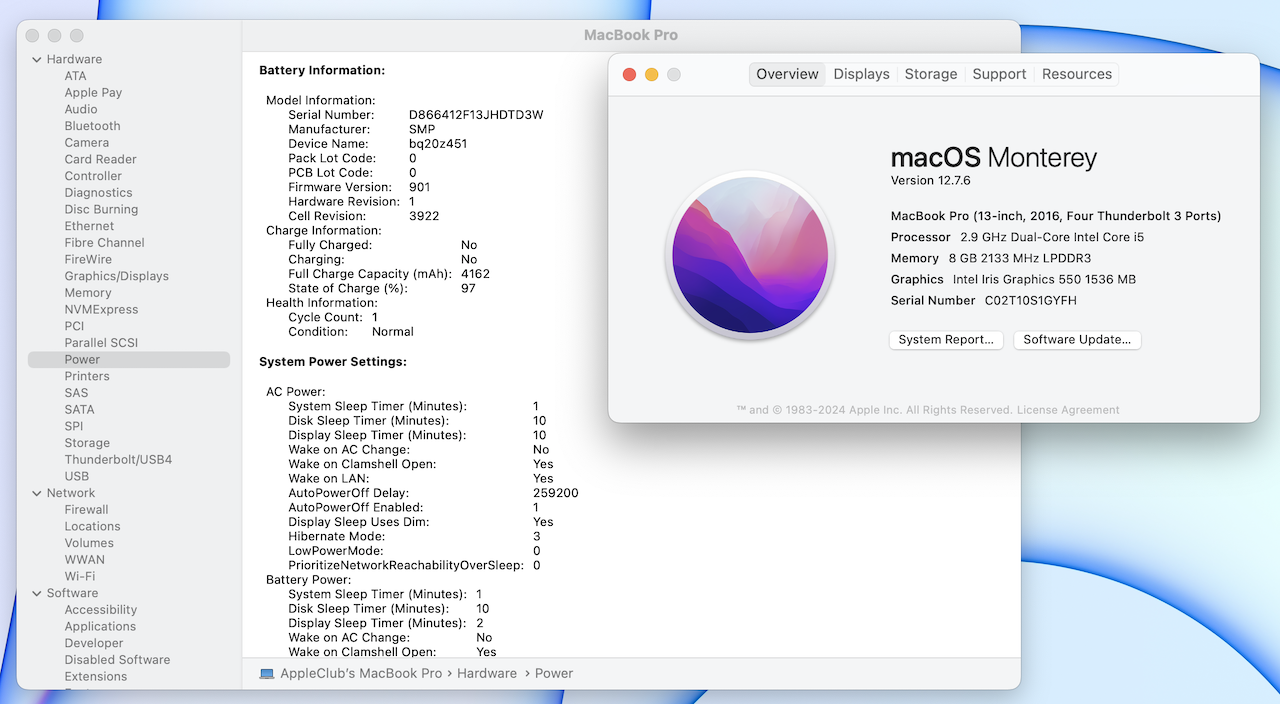Viewport: 1280px width, 704px height.
Task: Select Ethernet in the sidebar
Action: point(90,226)
